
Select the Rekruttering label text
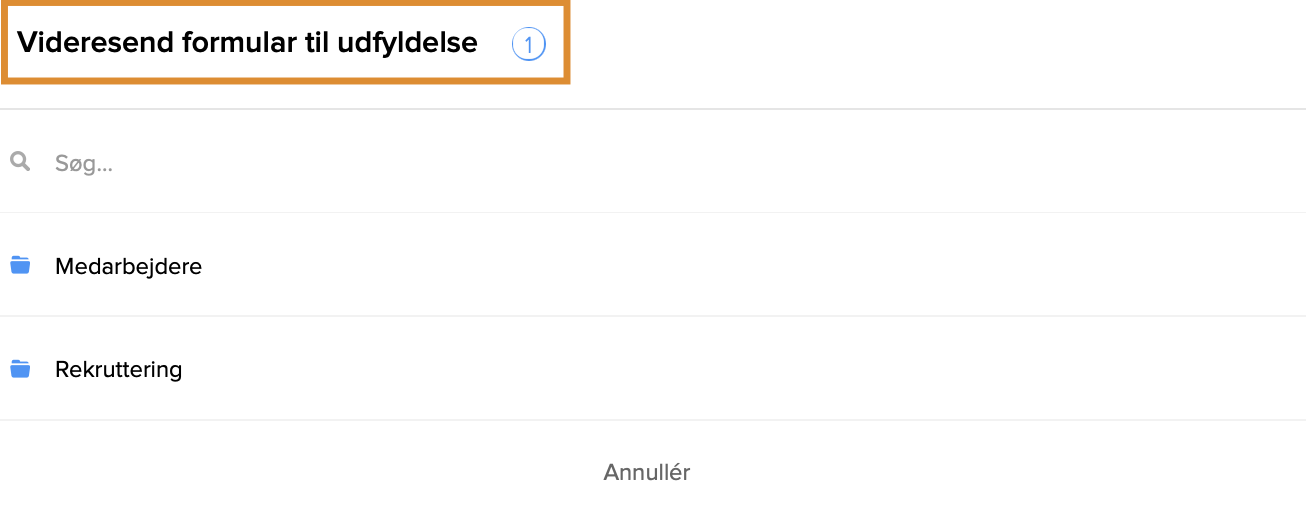(x=118, y=370)
